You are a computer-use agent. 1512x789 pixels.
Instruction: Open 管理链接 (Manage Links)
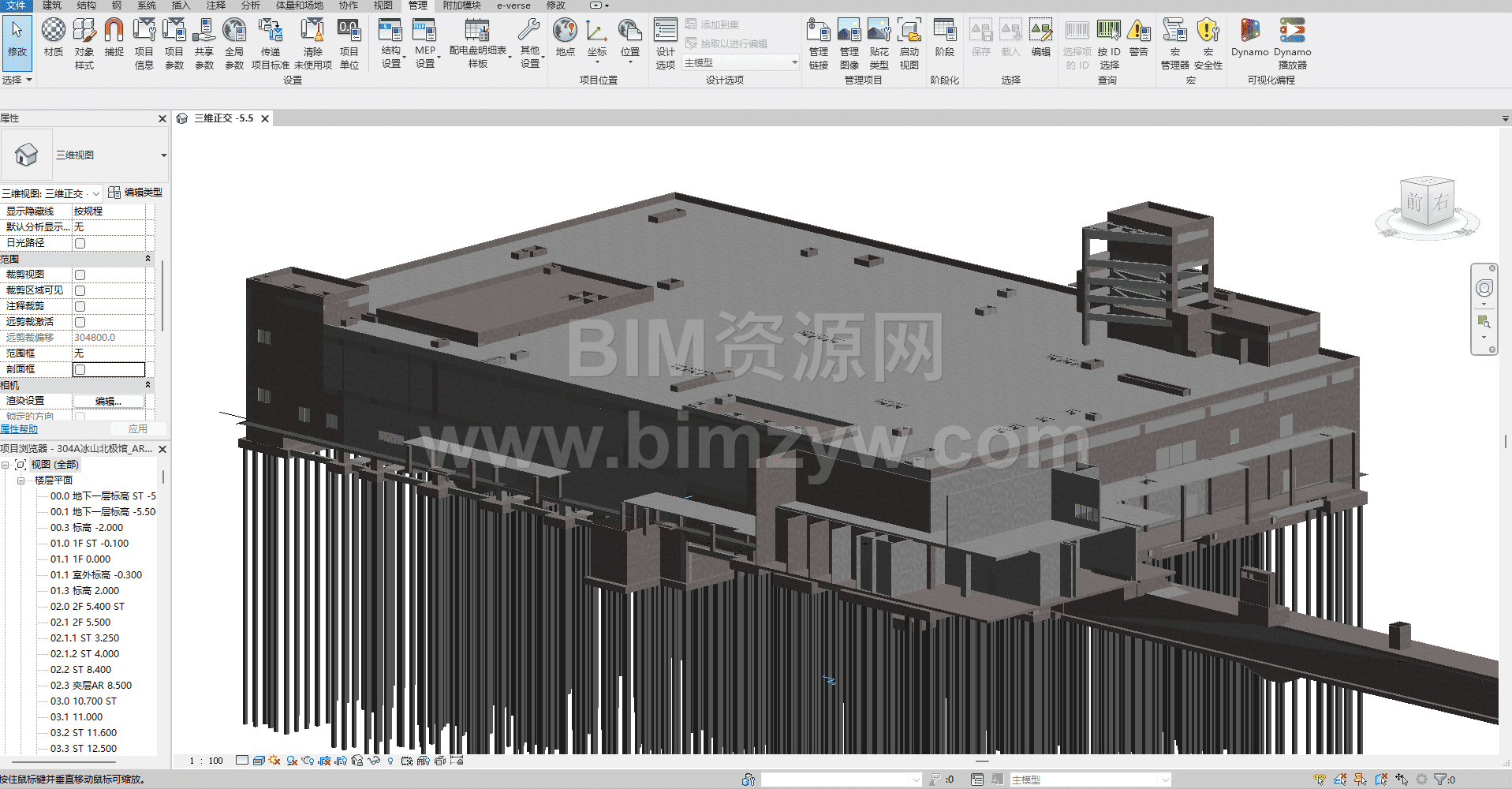coord(819,43)
